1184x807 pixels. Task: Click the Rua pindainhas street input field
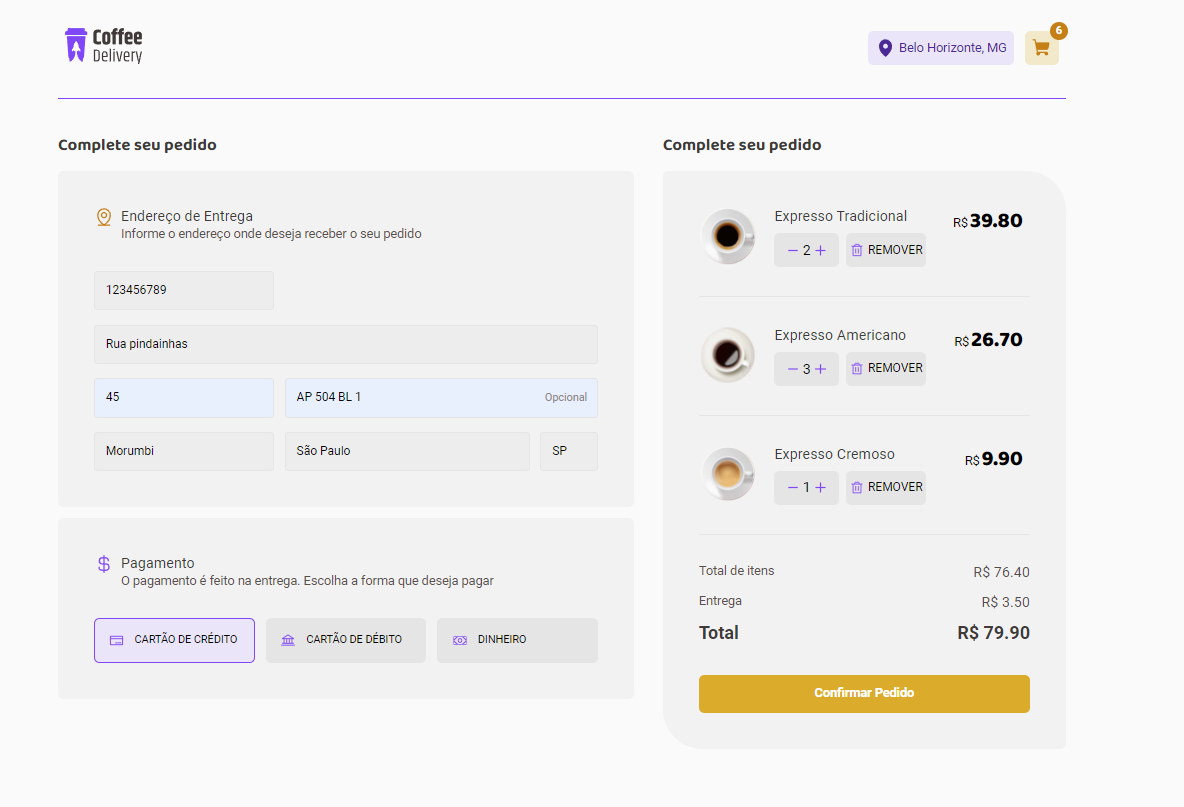coord(345,344)
